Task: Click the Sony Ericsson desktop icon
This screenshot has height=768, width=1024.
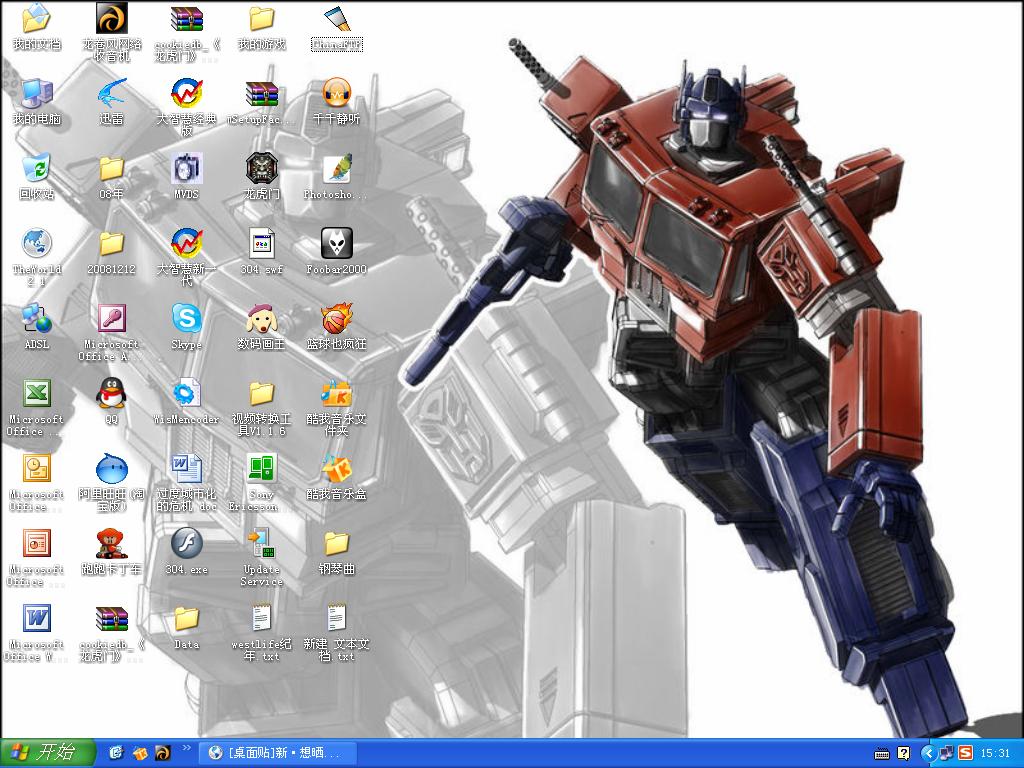Action: 262,470
